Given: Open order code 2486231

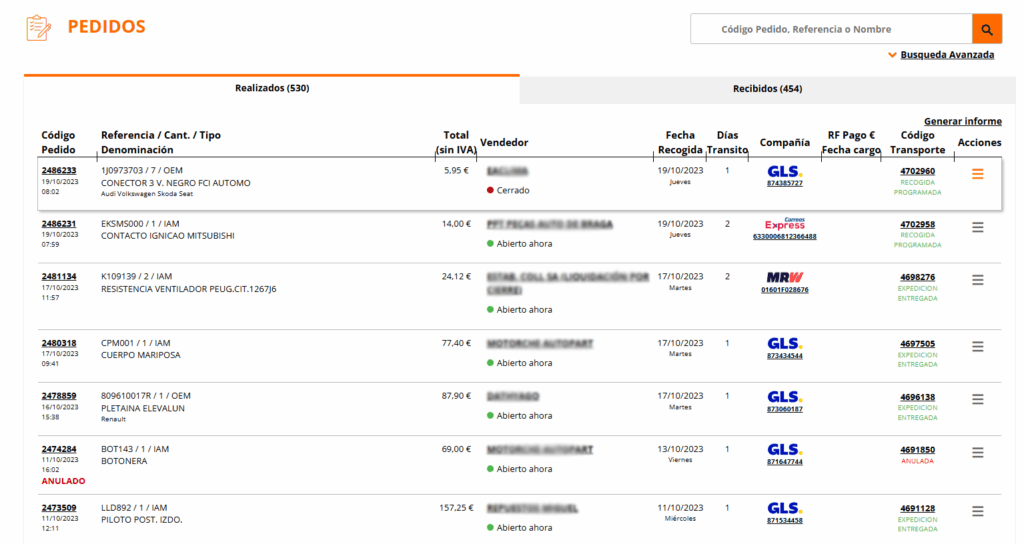Looking at the screenshot, I should [x=59, y=223].
